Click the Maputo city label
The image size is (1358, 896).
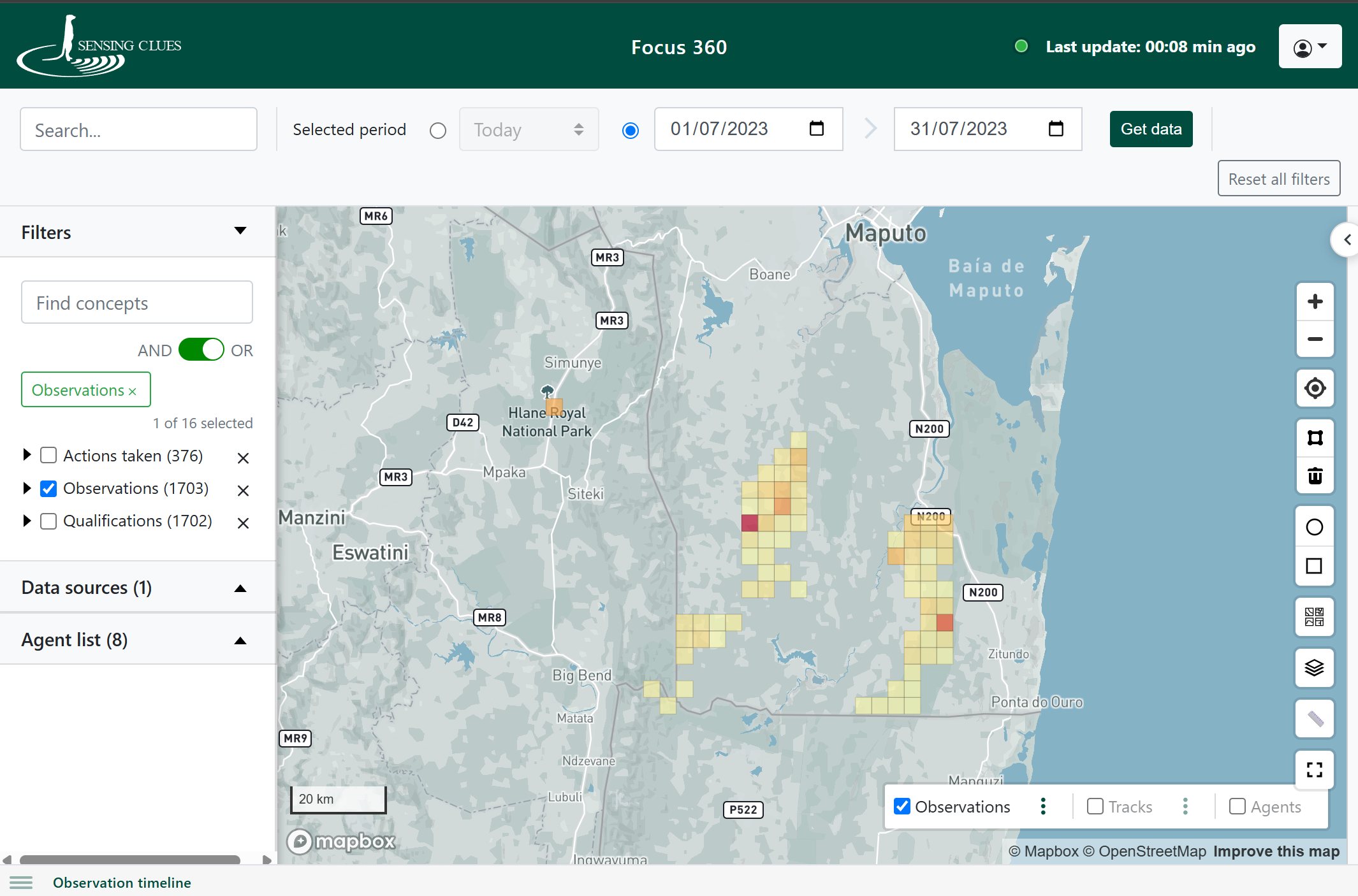886,233
